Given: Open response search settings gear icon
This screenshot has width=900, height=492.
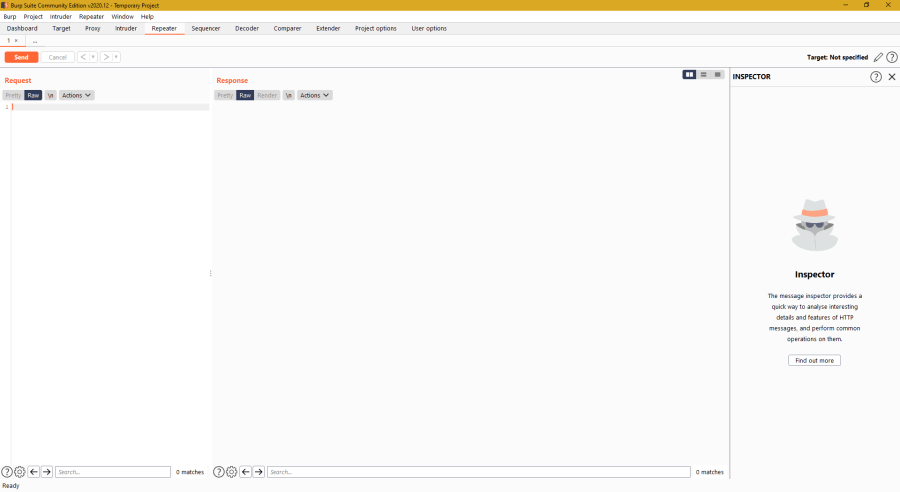Looking at the screenshot, I should pos(232,472).
